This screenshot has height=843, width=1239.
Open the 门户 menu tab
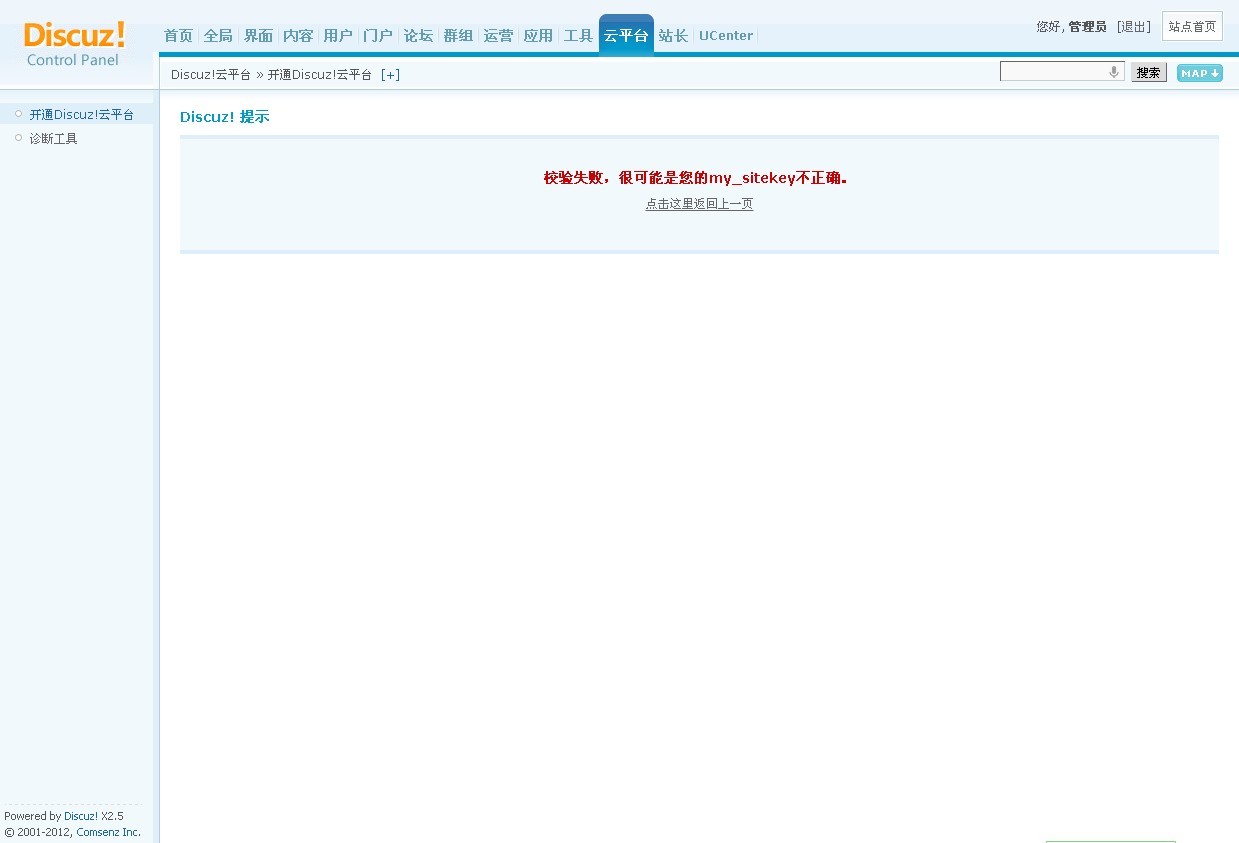point(378,36)
